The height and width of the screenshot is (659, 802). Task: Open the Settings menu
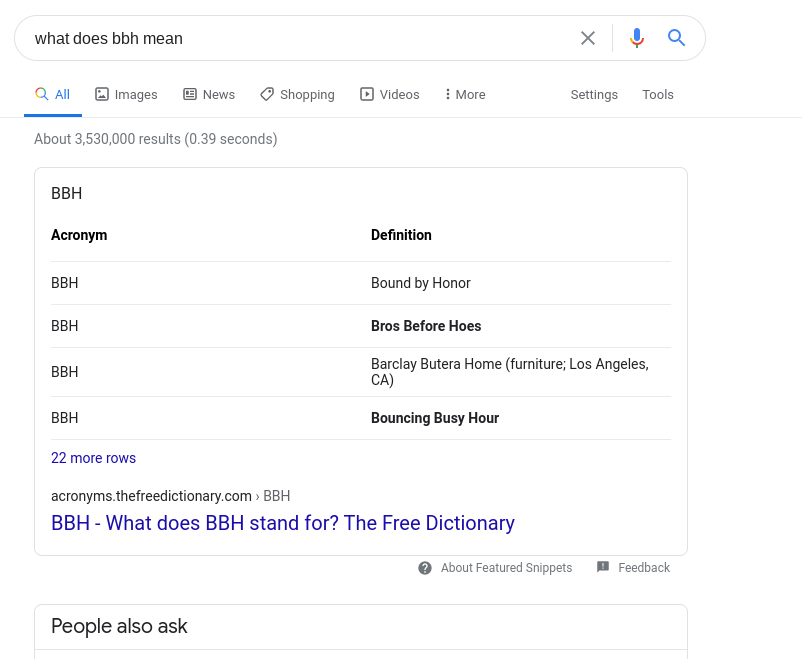coord(594,95)
